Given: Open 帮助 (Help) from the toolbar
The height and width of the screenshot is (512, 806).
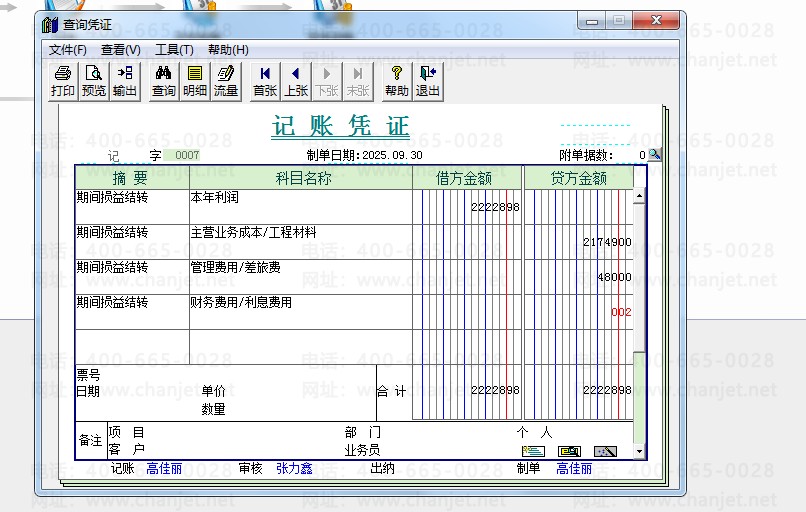Looking at the screenshot, I should (x=397, y=81).
